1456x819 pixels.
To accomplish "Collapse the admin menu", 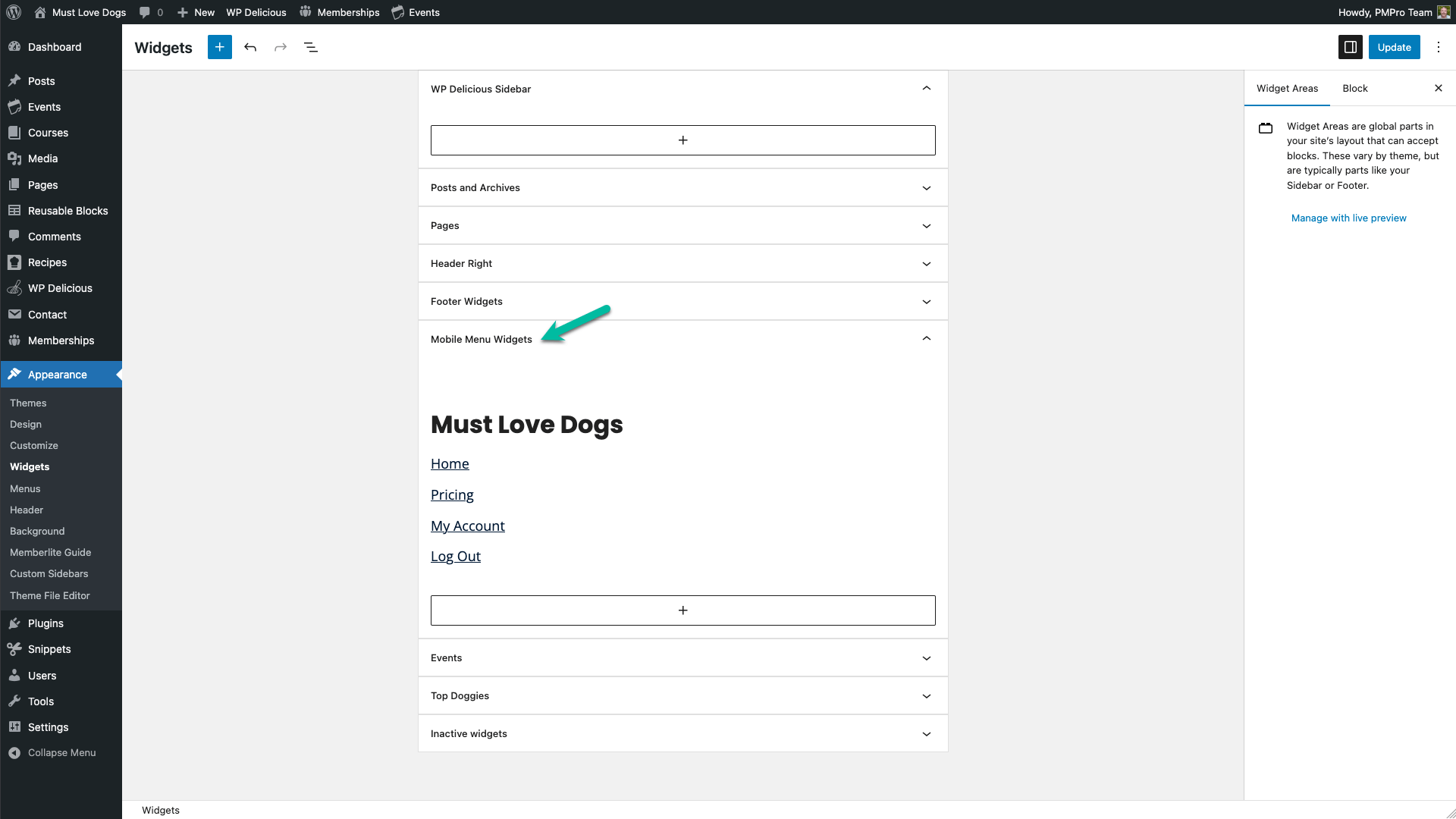I will coord(61,753).
